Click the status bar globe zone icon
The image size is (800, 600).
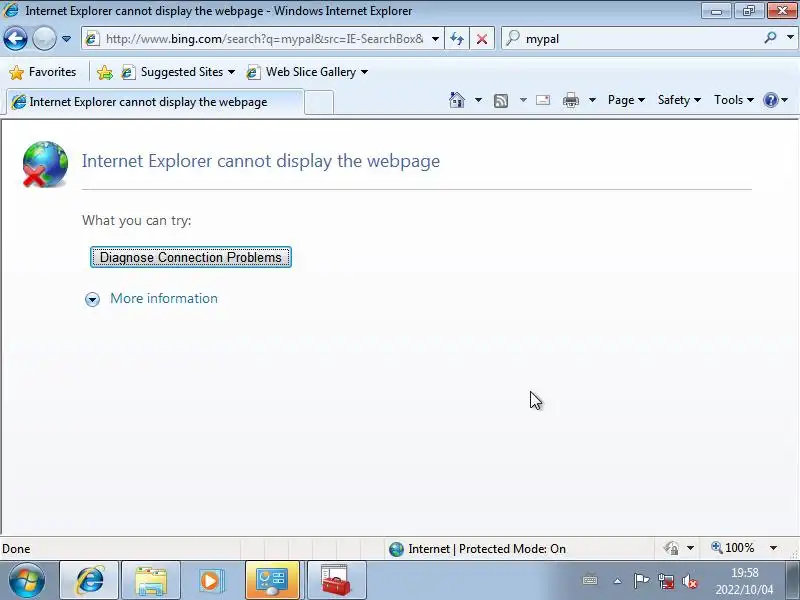396,549
